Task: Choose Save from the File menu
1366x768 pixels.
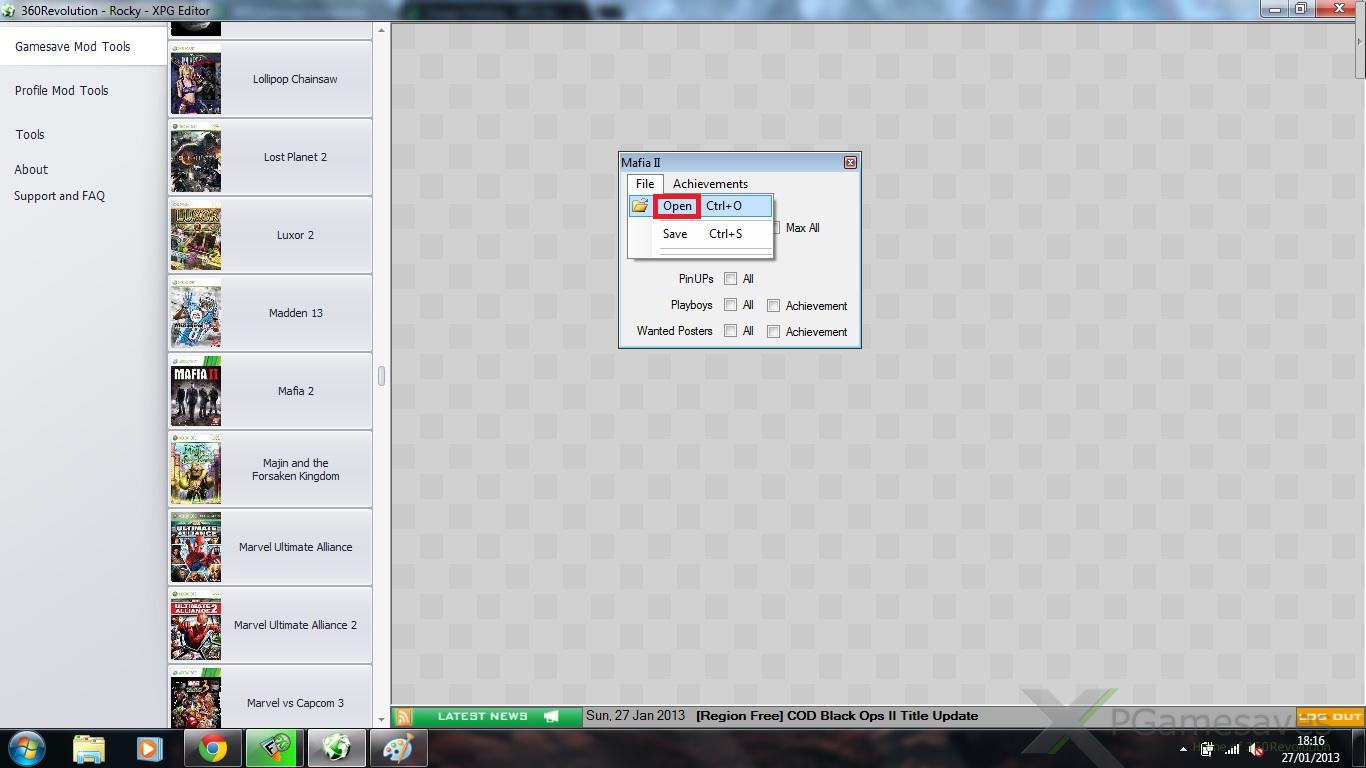Action: (x=675, y=234)
